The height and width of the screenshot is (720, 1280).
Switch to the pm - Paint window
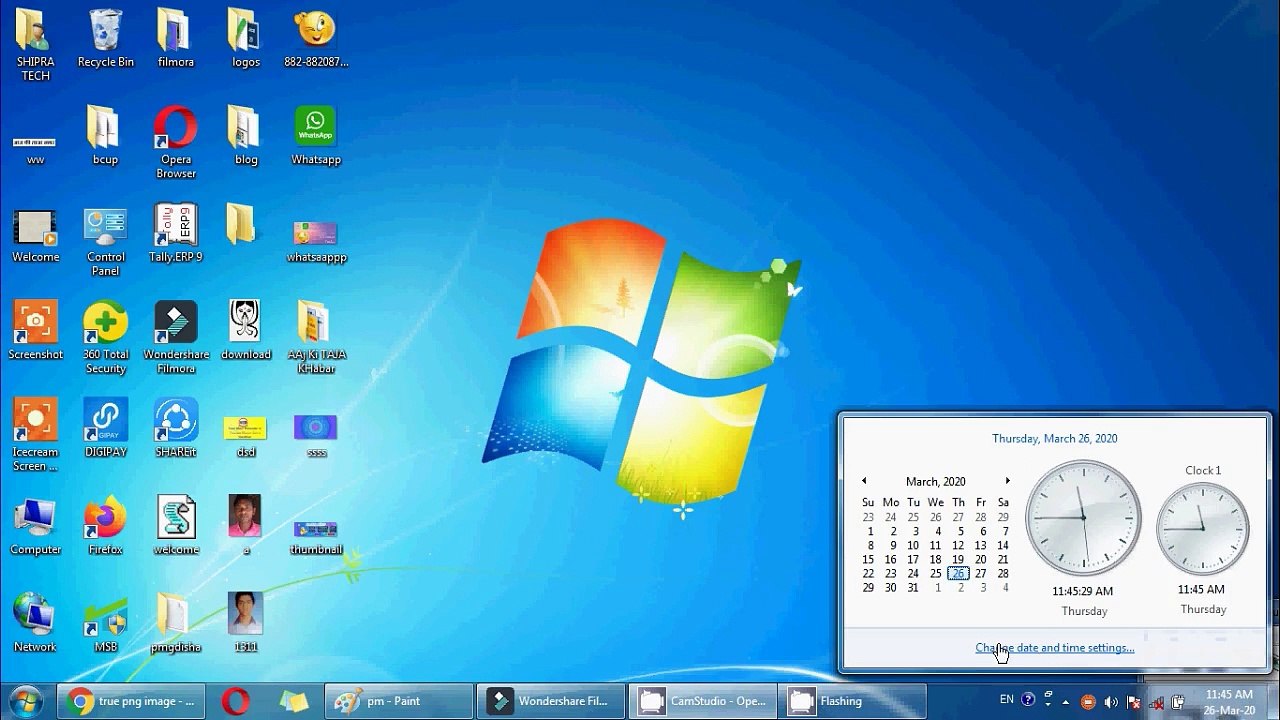[x=399, y=701]
